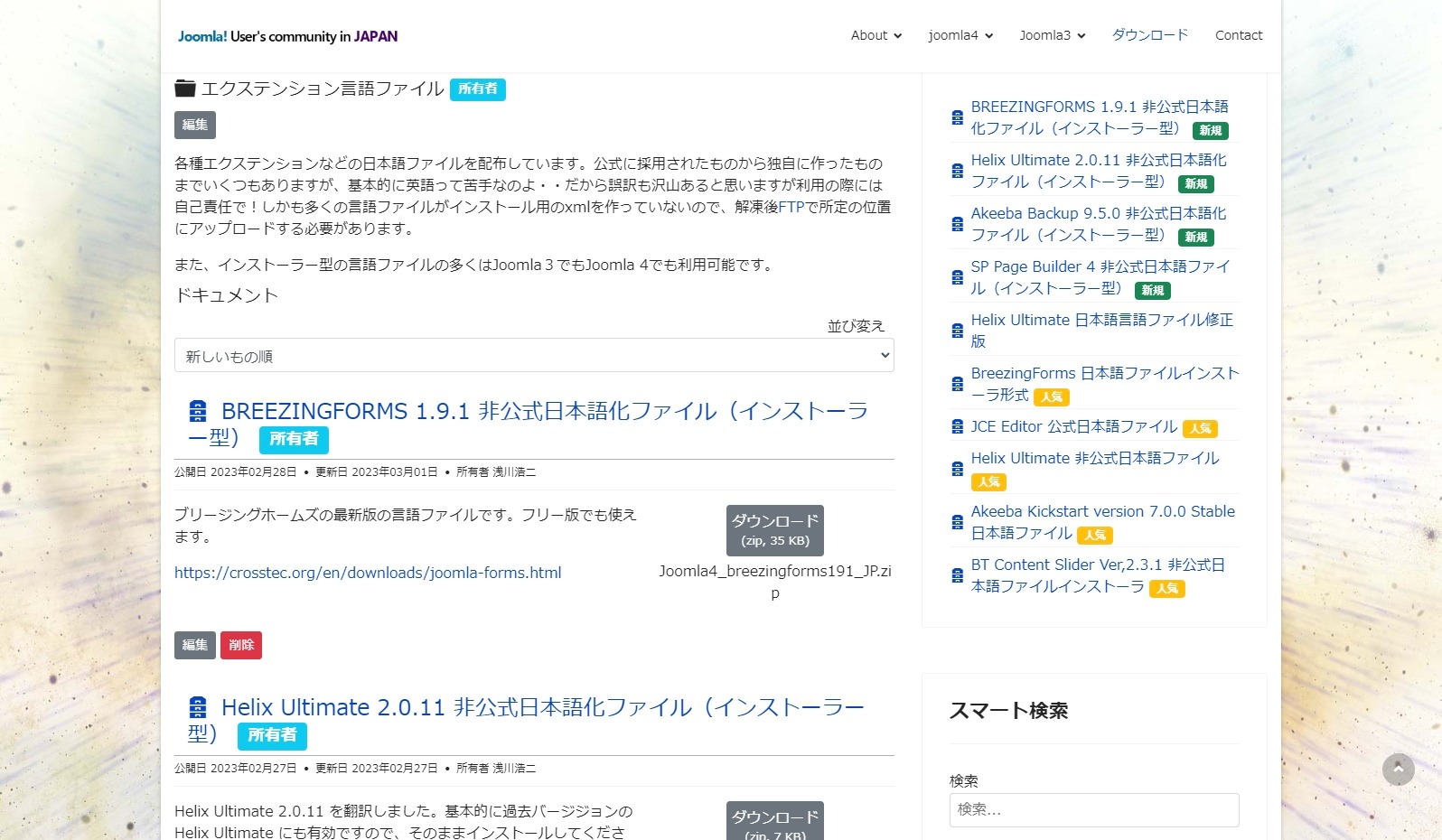Click the document icon beside BREEZINGFORMS 1.9.1 main title
Viewport: 1442px width, 840px height.
(x=198, y=412)
